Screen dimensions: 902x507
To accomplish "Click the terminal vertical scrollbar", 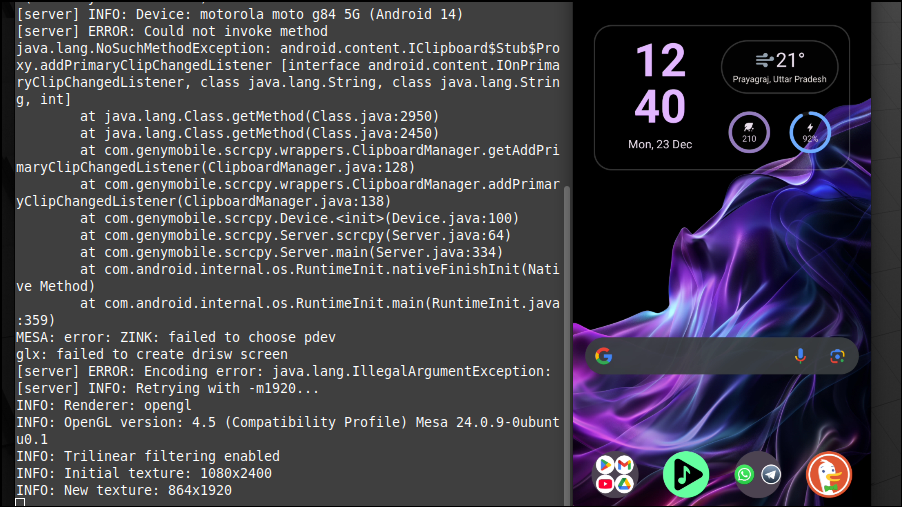I will click(x=567, y=345).
